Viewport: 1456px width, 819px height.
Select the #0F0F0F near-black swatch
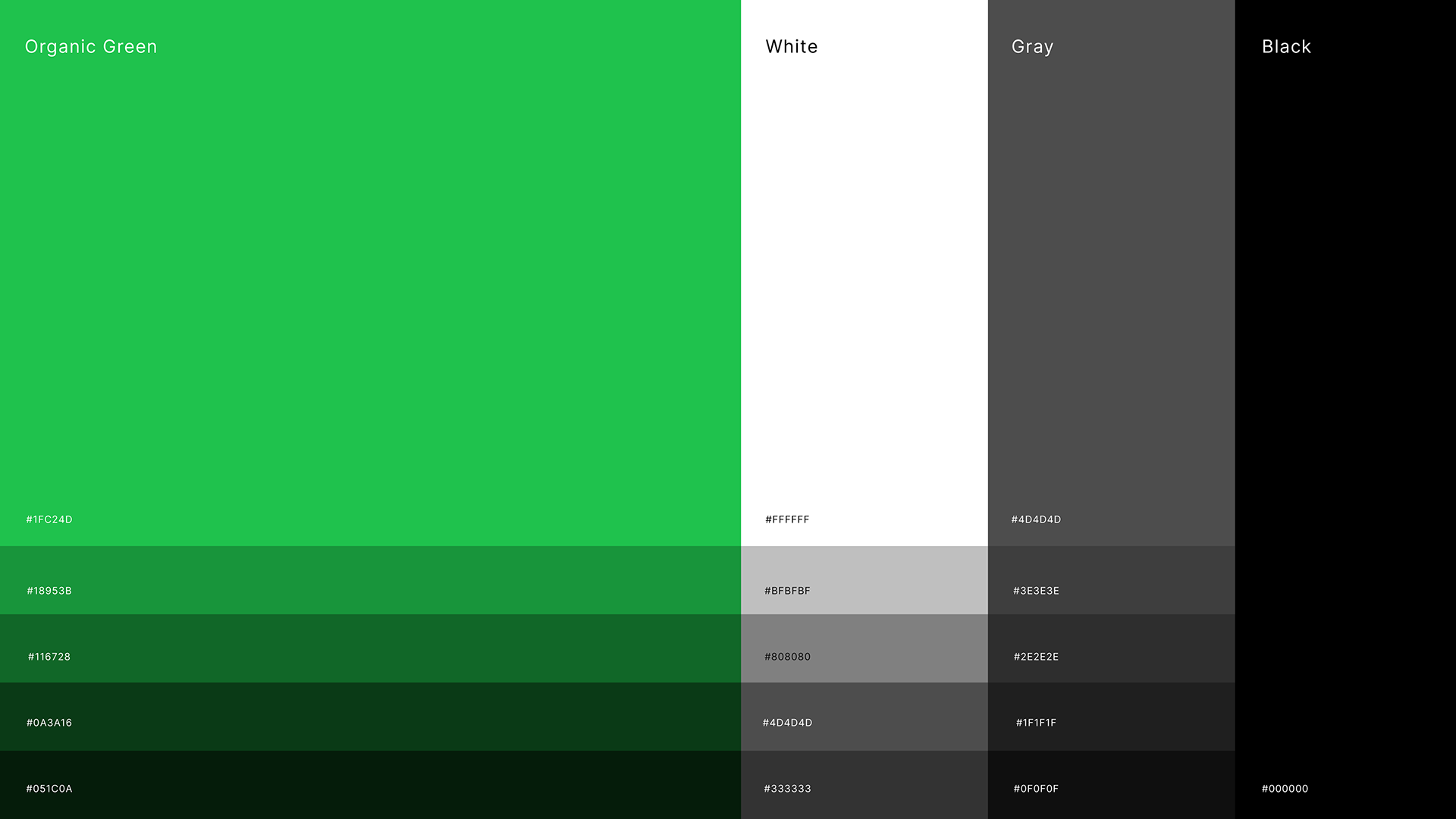click(1111, 785)
